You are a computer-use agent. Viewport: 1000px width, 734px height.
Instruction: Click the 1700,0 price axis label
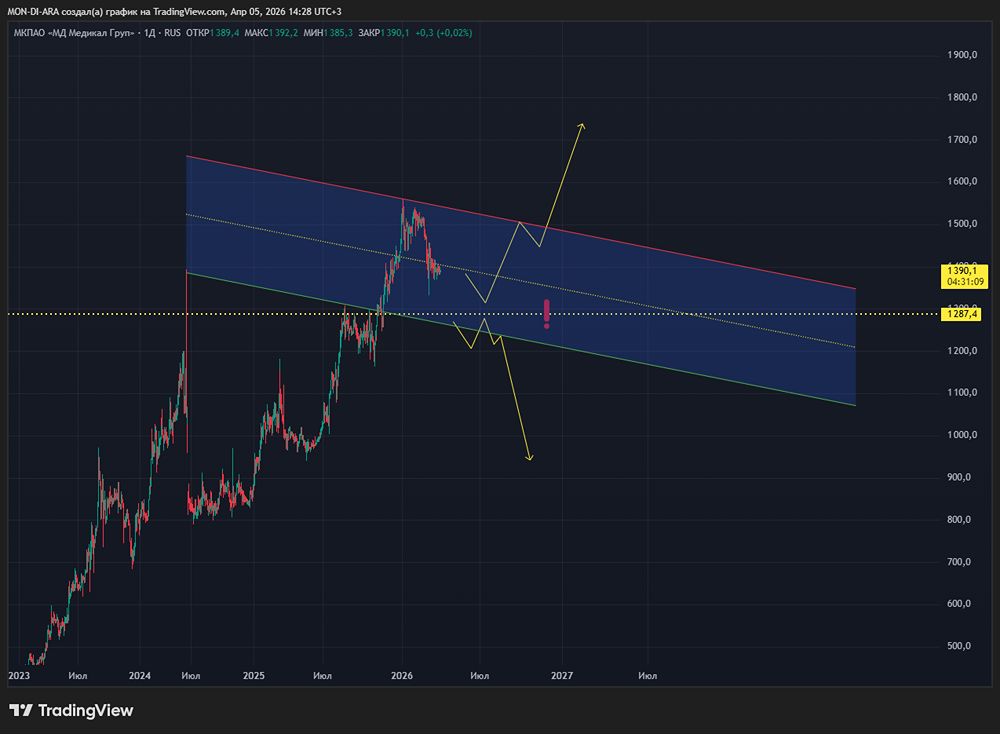coord(962,139)
